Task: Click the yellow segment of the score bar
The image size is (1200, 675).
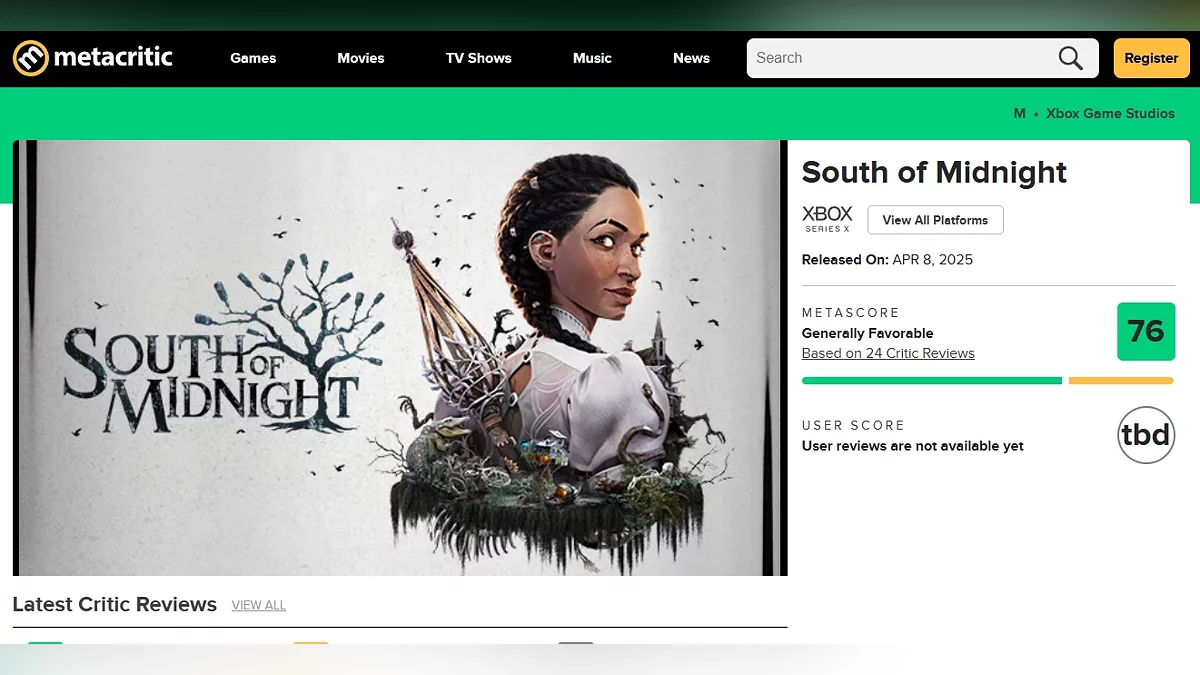Action: (1121, 380)
